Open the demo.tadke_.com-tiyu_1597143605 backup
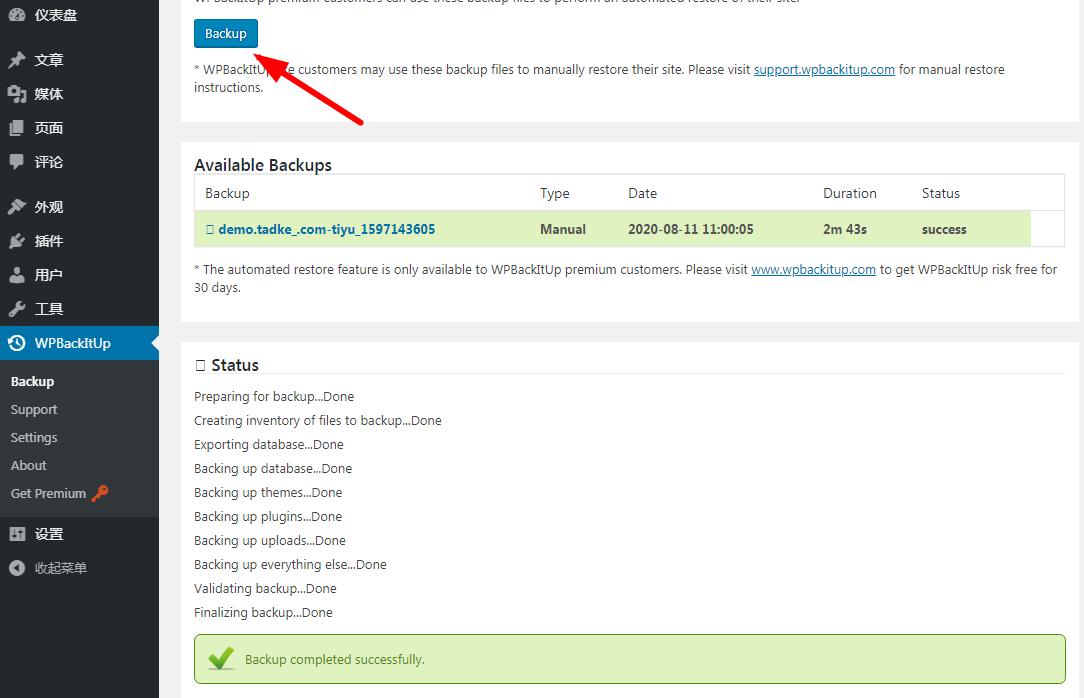 point(326,229)
